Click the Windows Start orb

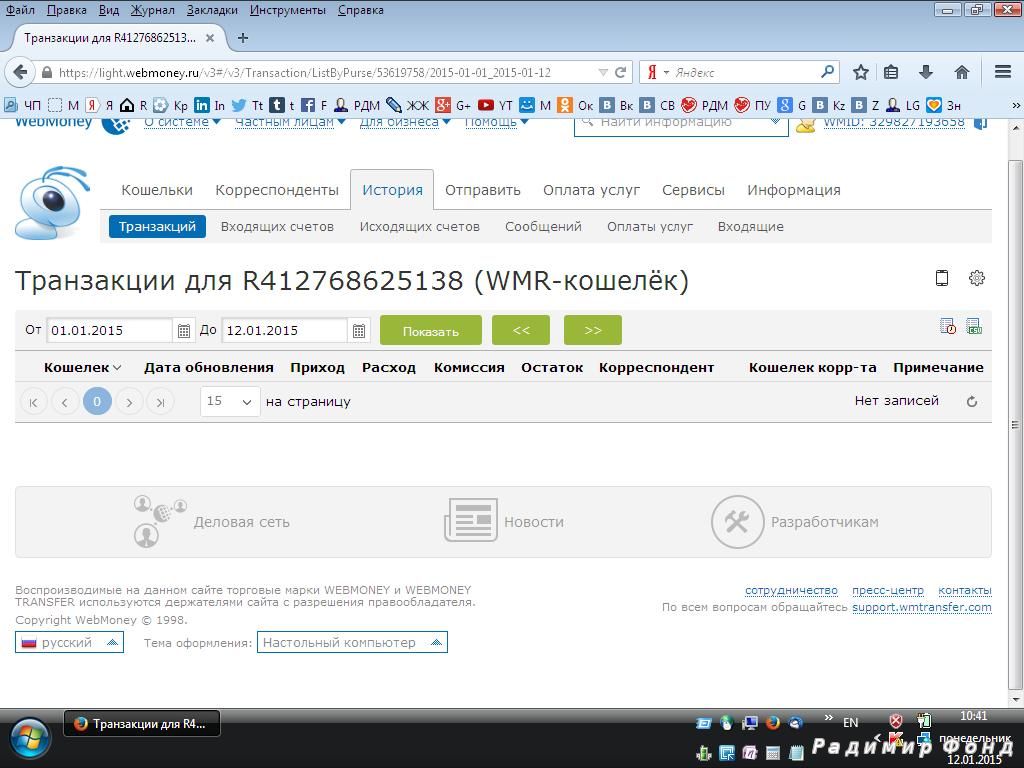29,739
